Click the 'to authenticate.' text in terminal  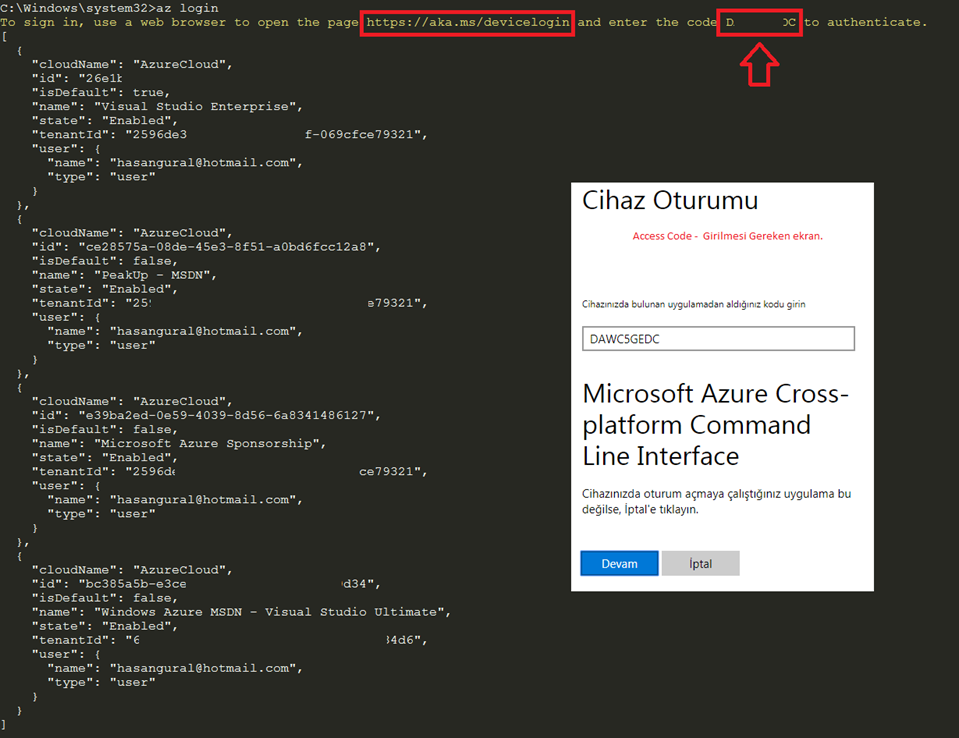(866, 23)
